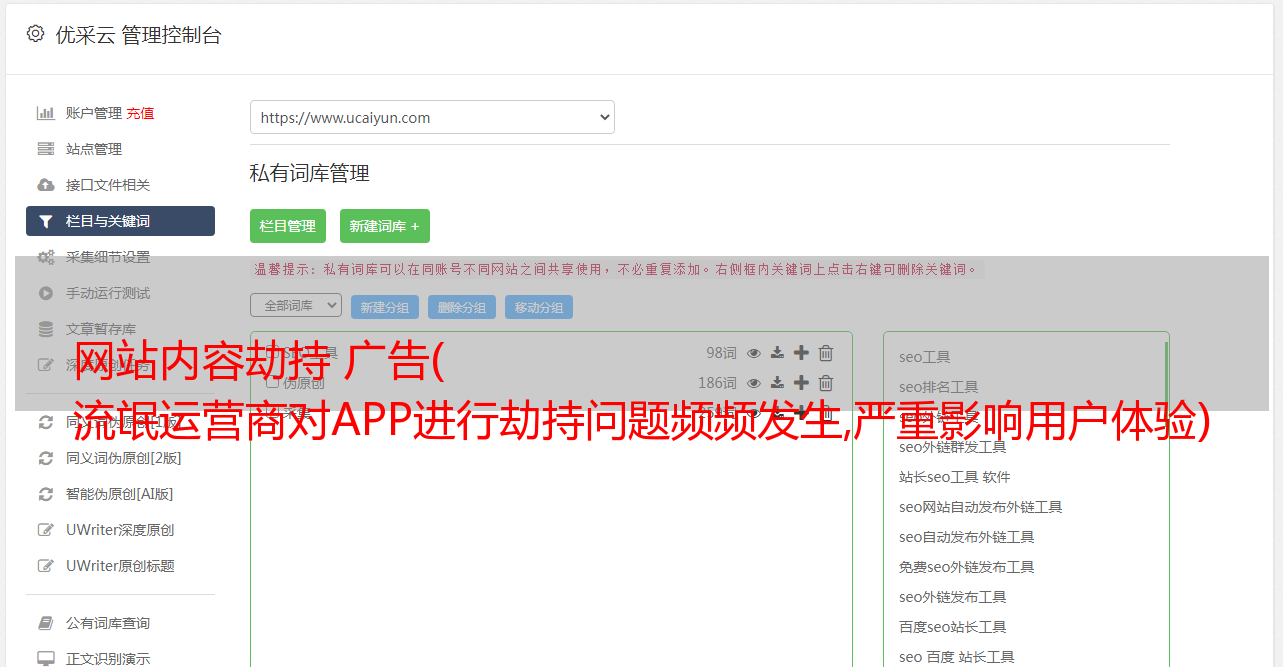Select keyword 'seo网站自动发布外链工具'
Screen dimensions: 1283x667
981,507
